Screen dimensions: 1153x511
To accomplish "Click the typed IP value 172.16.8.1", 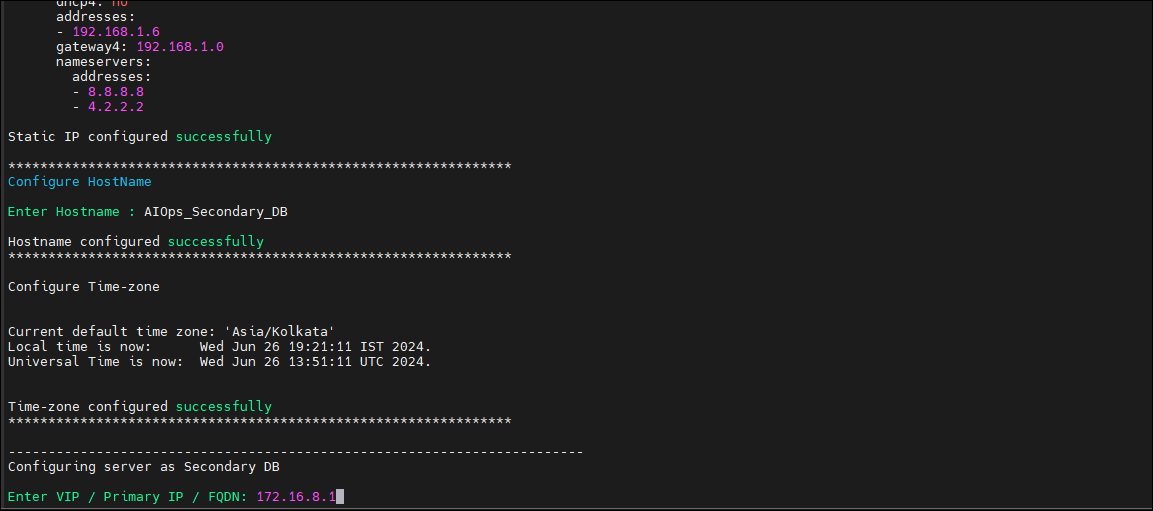I will click(296, 497).
